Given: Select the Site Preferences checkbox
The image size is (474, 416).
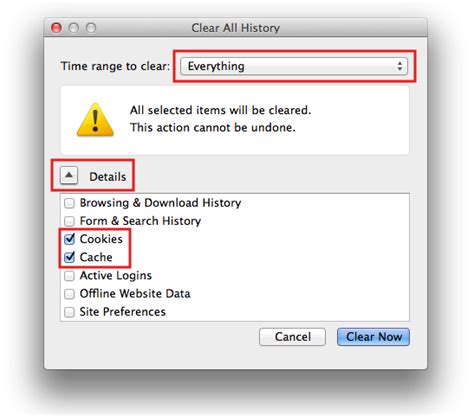Looking at the screenshot, I should pos(69,312).
